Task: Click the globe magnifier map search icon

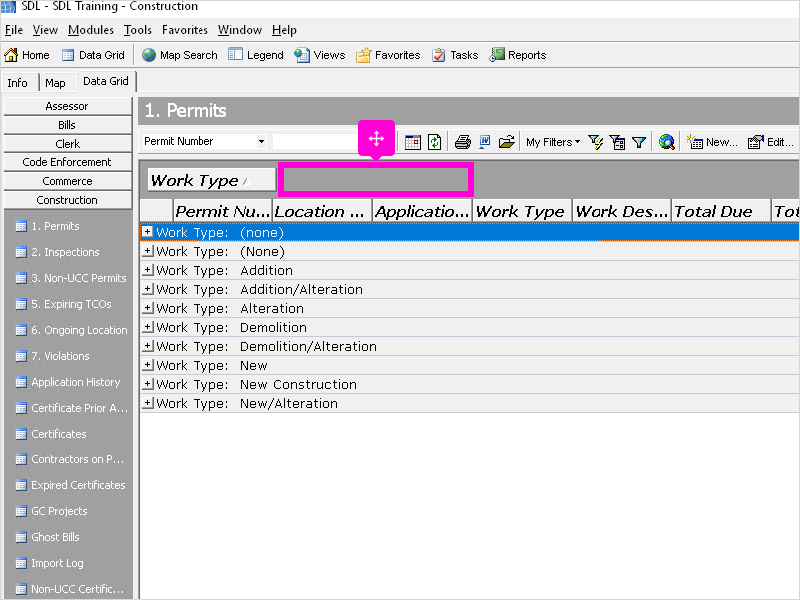Action: point(666,142)
